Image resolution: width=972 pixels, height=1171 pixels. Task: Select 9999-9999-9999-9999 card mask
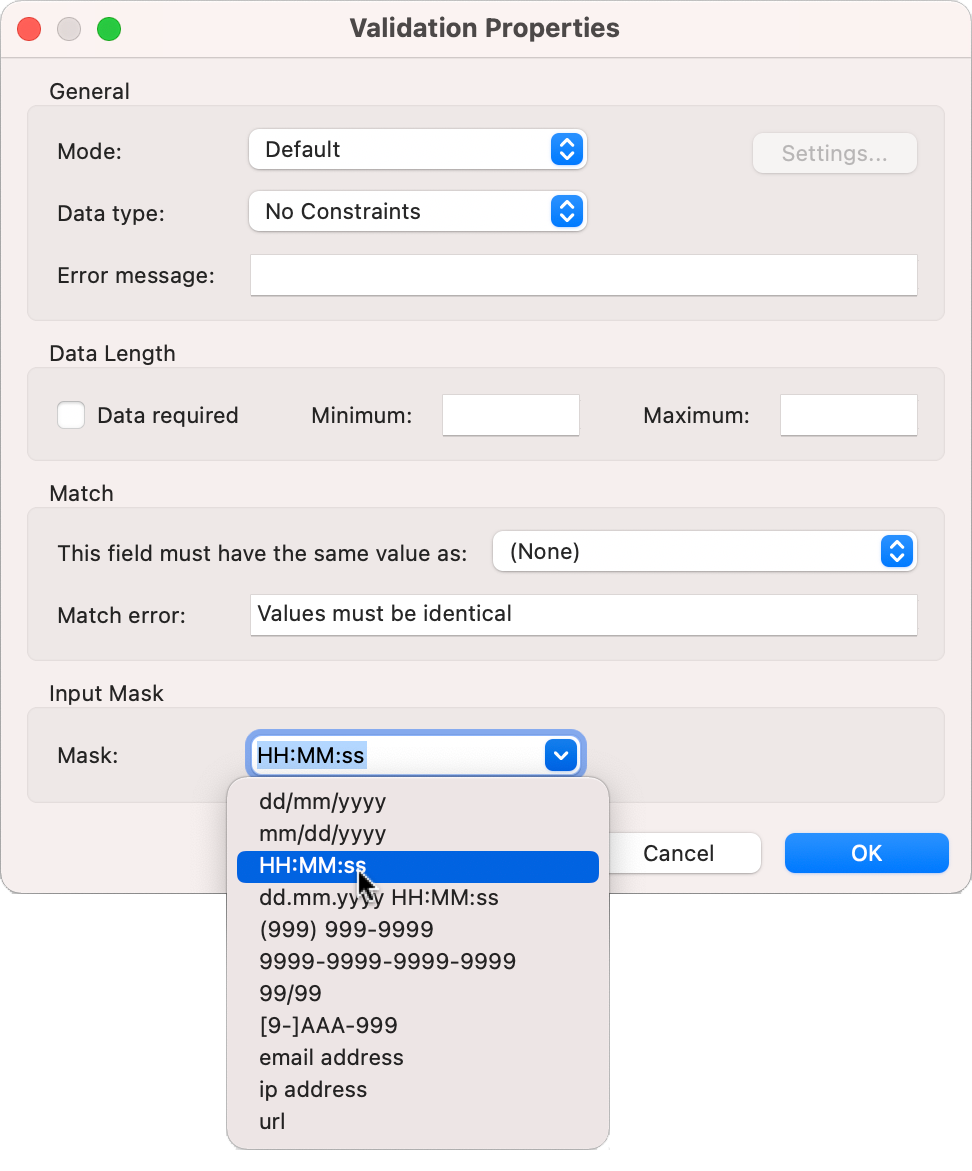387,962
